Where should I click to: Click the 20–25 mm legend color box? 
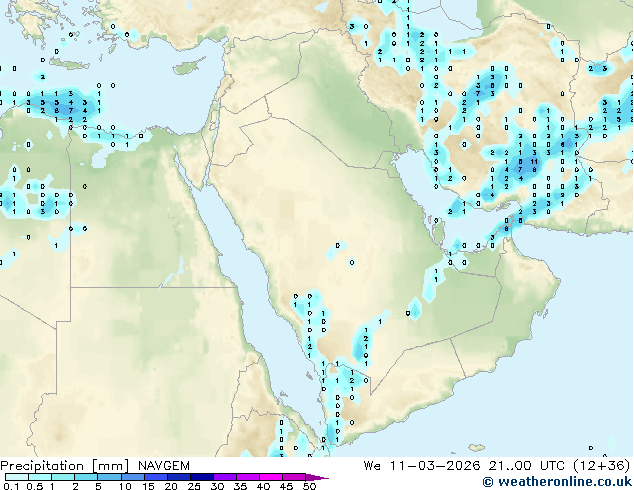pos(179,477)
